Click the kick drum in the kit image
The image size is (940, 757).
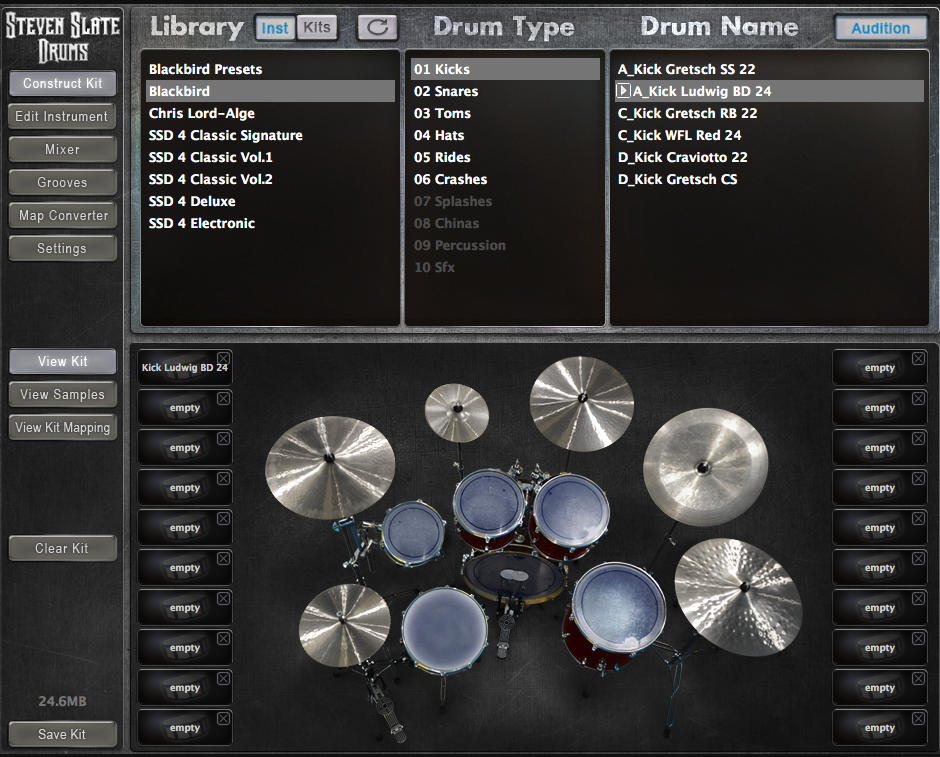(x=514, y=576)
